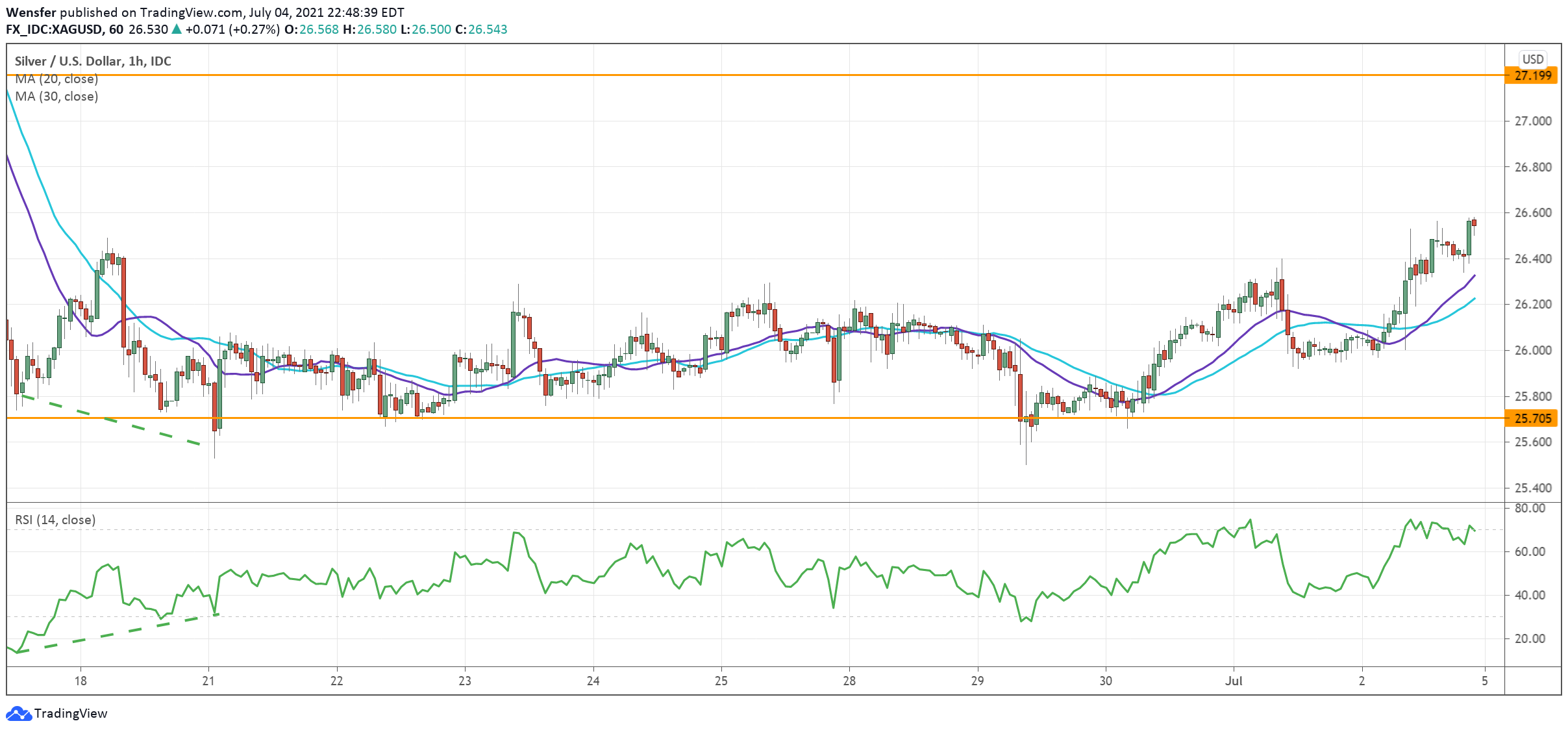Click the orange 25.705 price label
This screenshot has width=1568, height=732.
(x=1532, y=418)
